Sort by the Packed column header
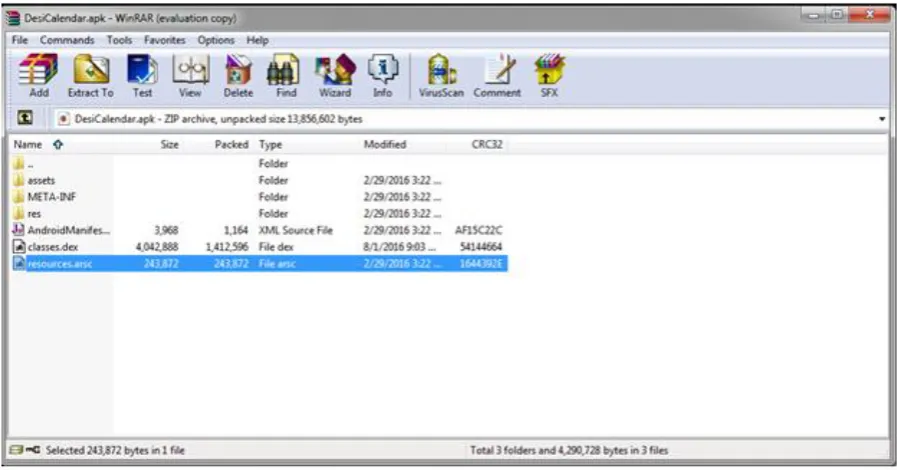 tap(231, 145)
